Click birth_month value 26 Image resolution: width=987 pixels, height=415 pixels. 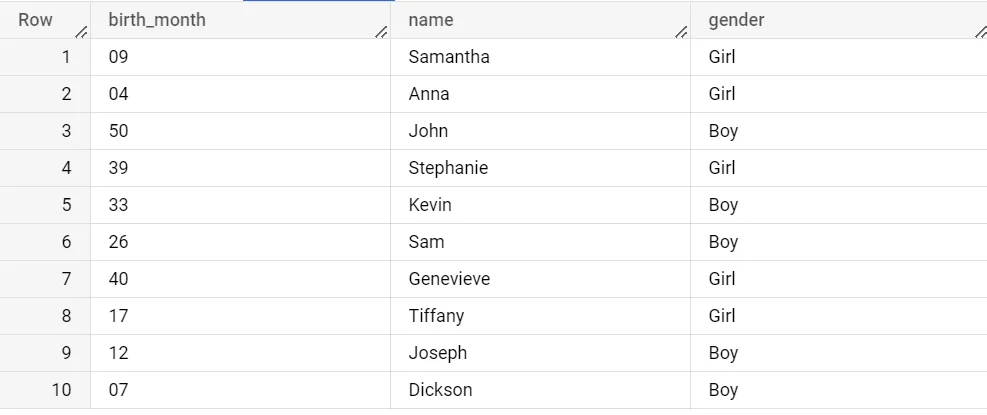tap(119, 242)
